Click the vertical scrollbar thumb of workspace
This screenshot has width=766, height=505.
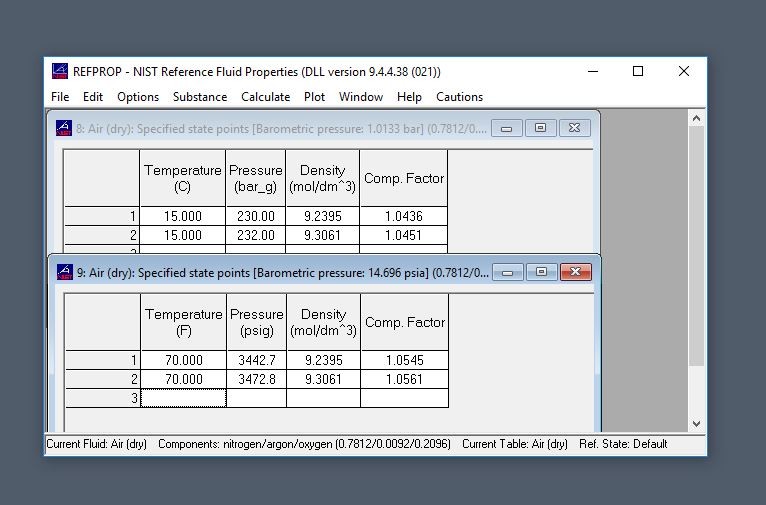(x=697, y=246)
